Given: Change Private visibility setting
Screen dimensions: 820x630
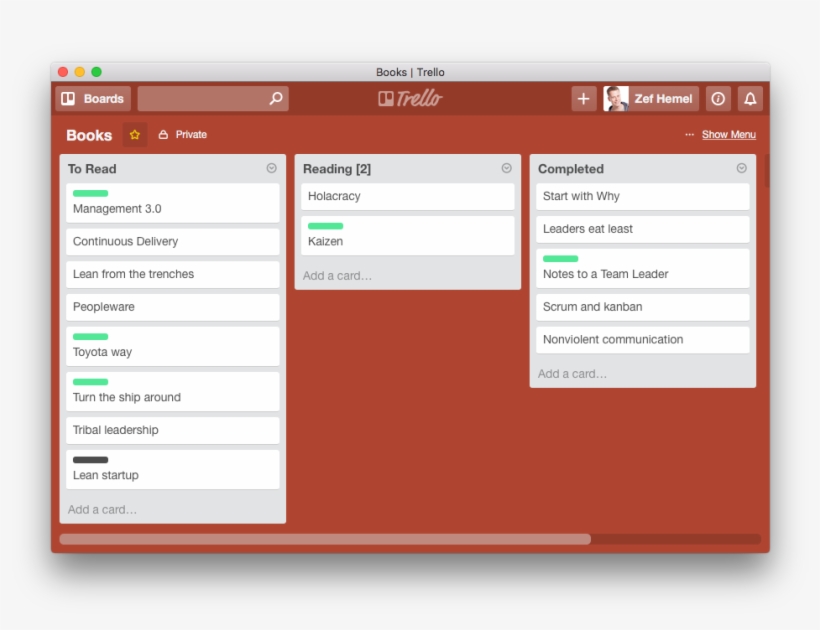Looking at the screenshot, I should pyautogui.click(x=183, y=135).
